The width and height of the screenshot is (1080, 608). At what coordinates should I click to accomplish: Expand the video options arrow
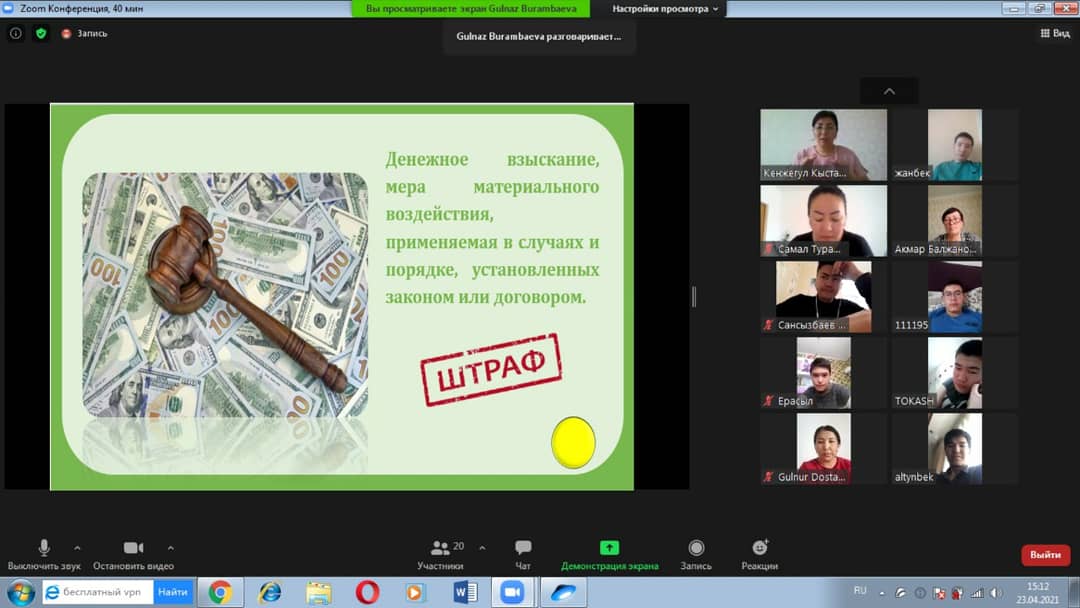point(170,548)
